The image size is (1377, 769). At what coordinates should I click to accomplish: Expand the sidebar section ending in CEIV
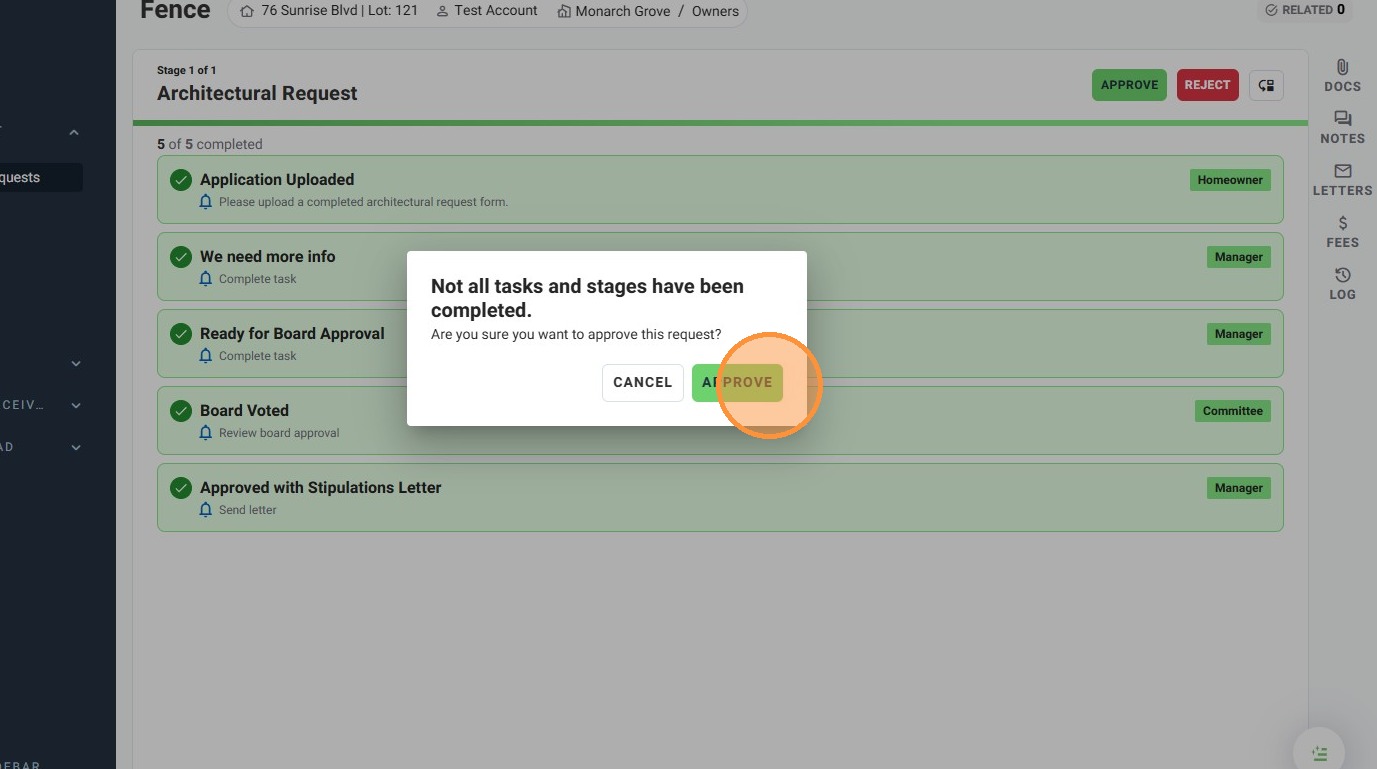coord(76,406)
